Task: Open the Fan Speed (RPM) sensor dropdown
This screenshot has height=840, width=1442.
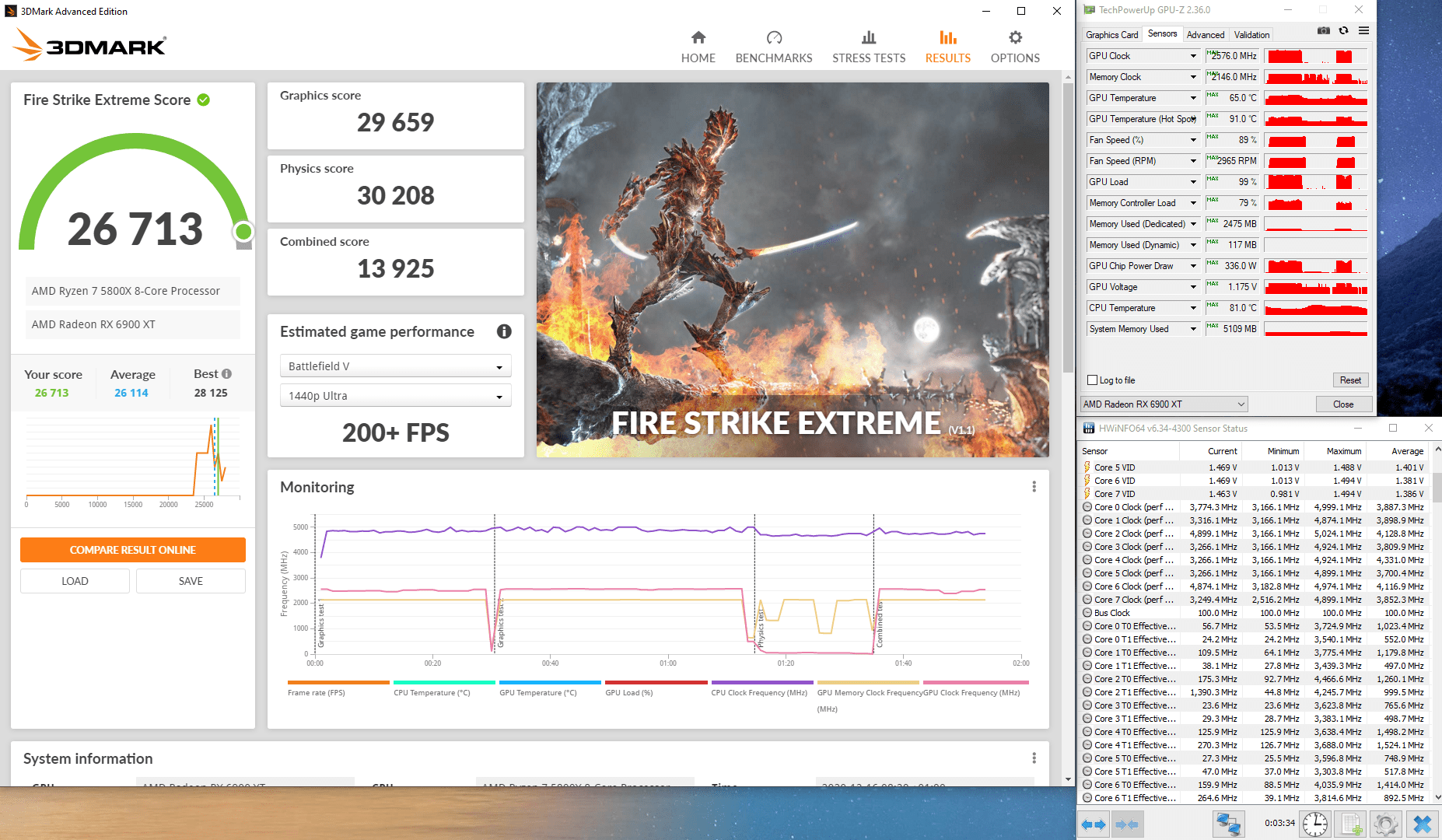Action: 1193,161
